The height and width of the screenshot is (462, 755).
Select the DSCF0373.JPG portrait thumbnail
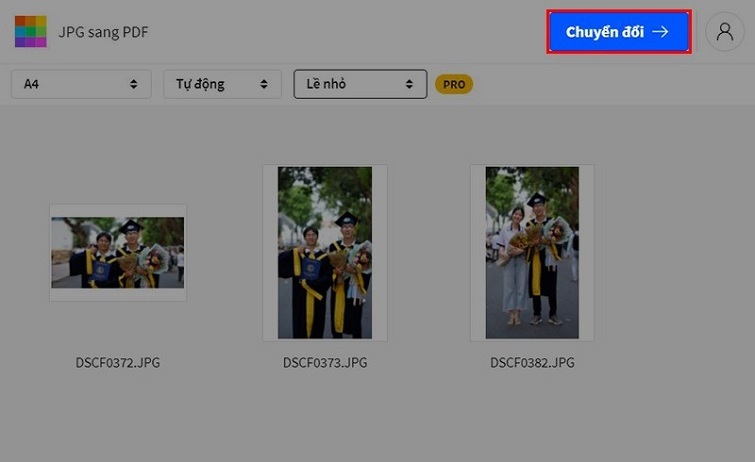pos(324,253)
